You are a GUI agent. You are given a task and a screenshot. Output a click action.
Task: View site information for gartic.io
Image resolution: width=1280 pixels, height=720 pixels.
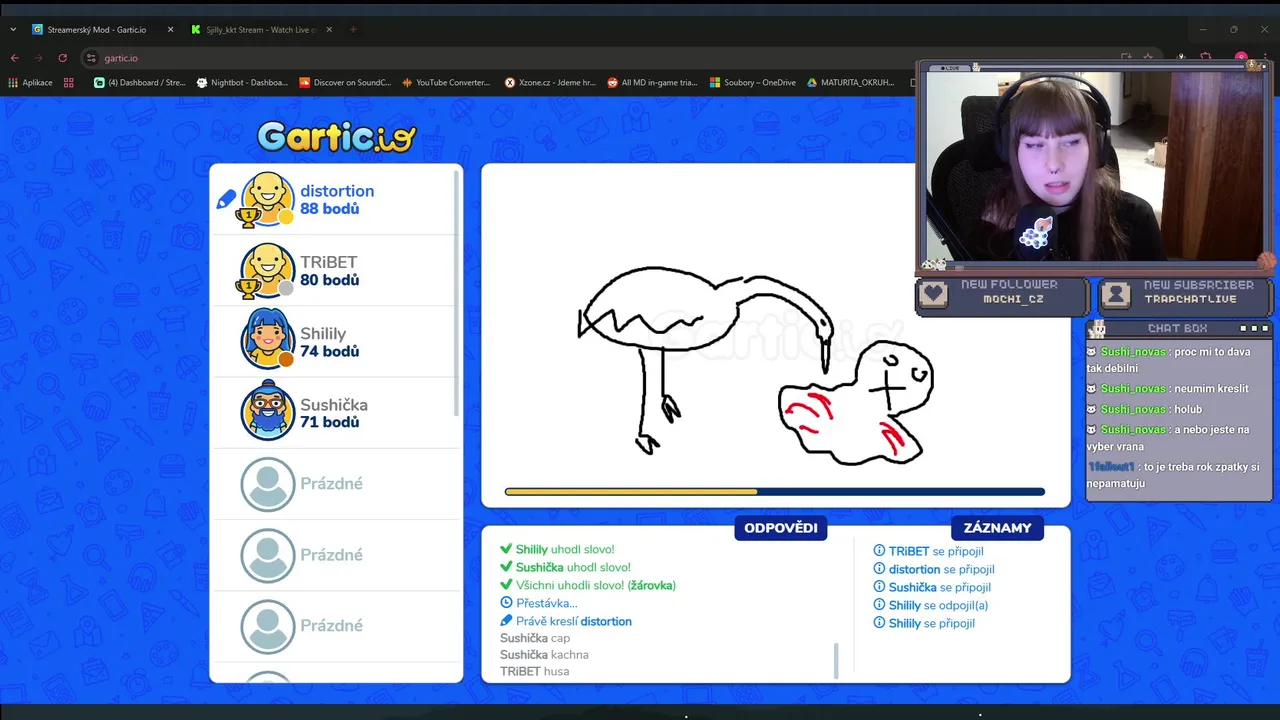[91, 58]
